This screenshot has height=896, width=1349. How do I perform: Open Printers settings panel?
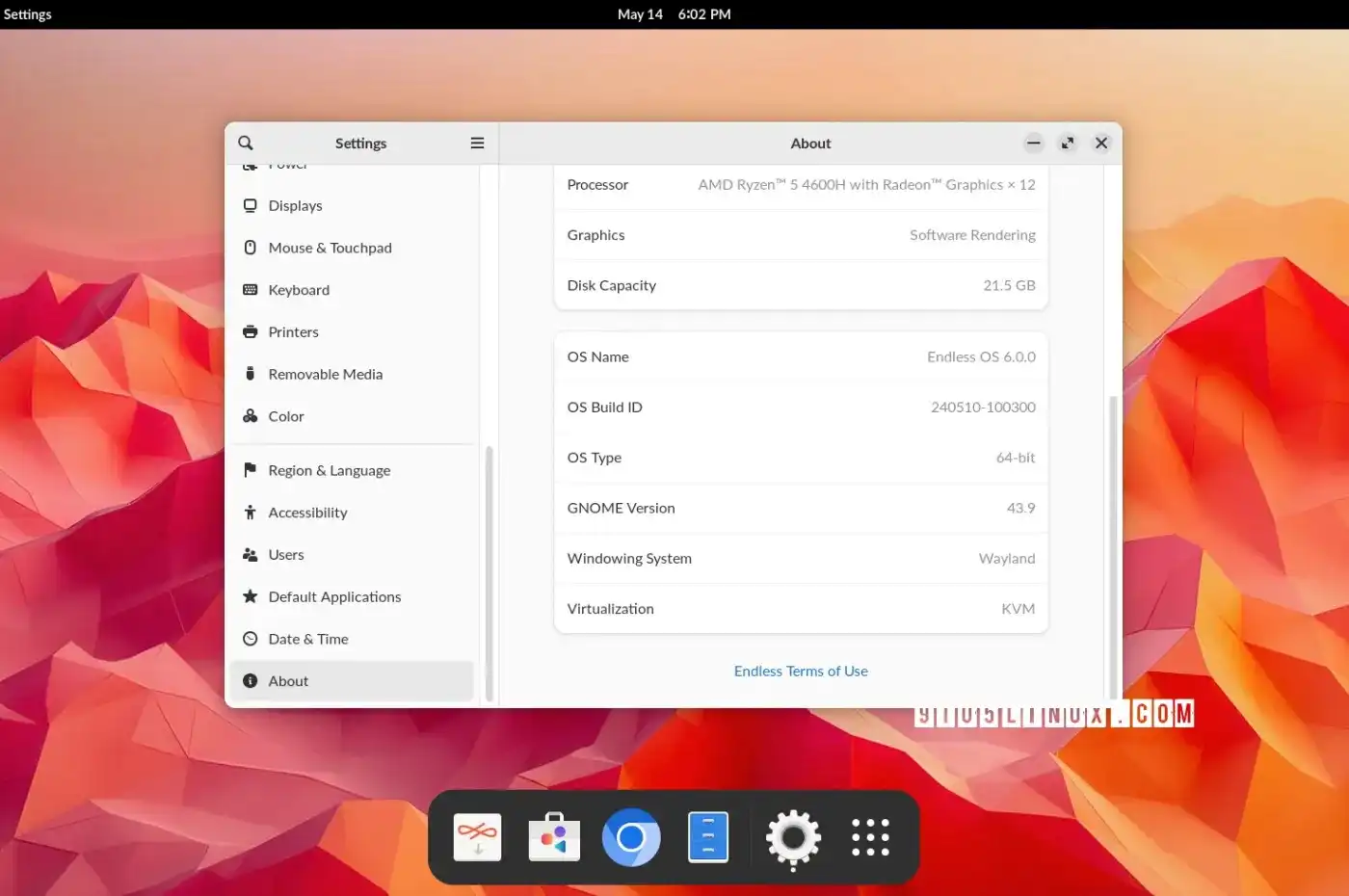pyautogui.click(x=352, y=331)
